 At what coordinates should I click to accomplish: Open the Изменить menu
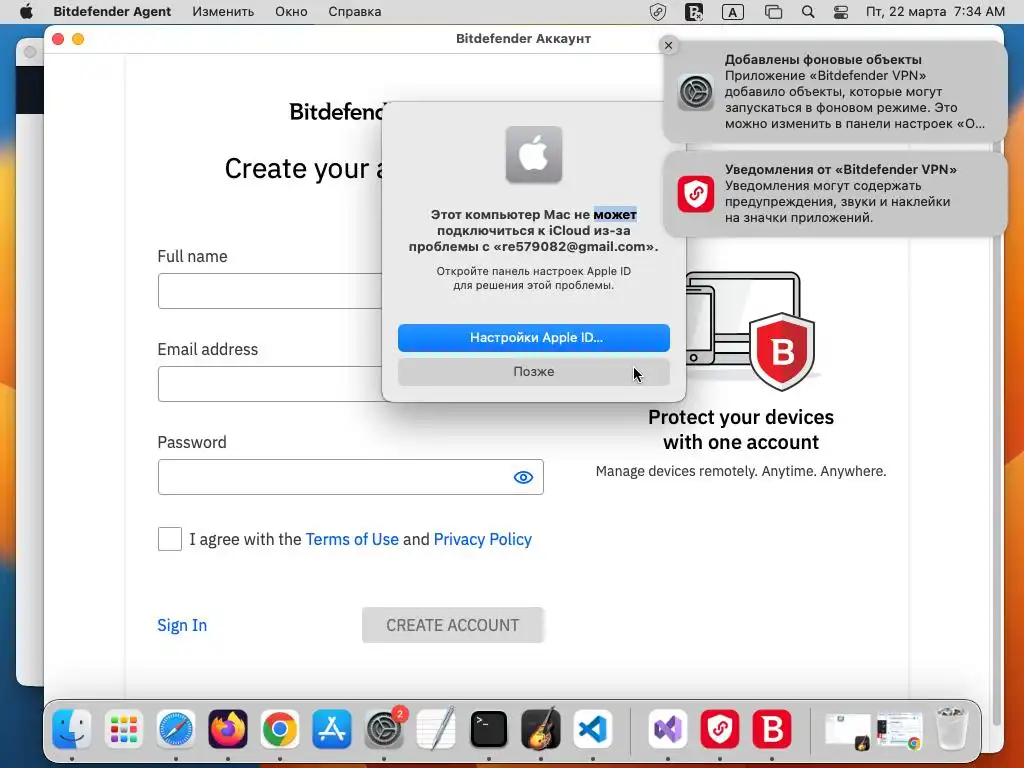point(223,12)
